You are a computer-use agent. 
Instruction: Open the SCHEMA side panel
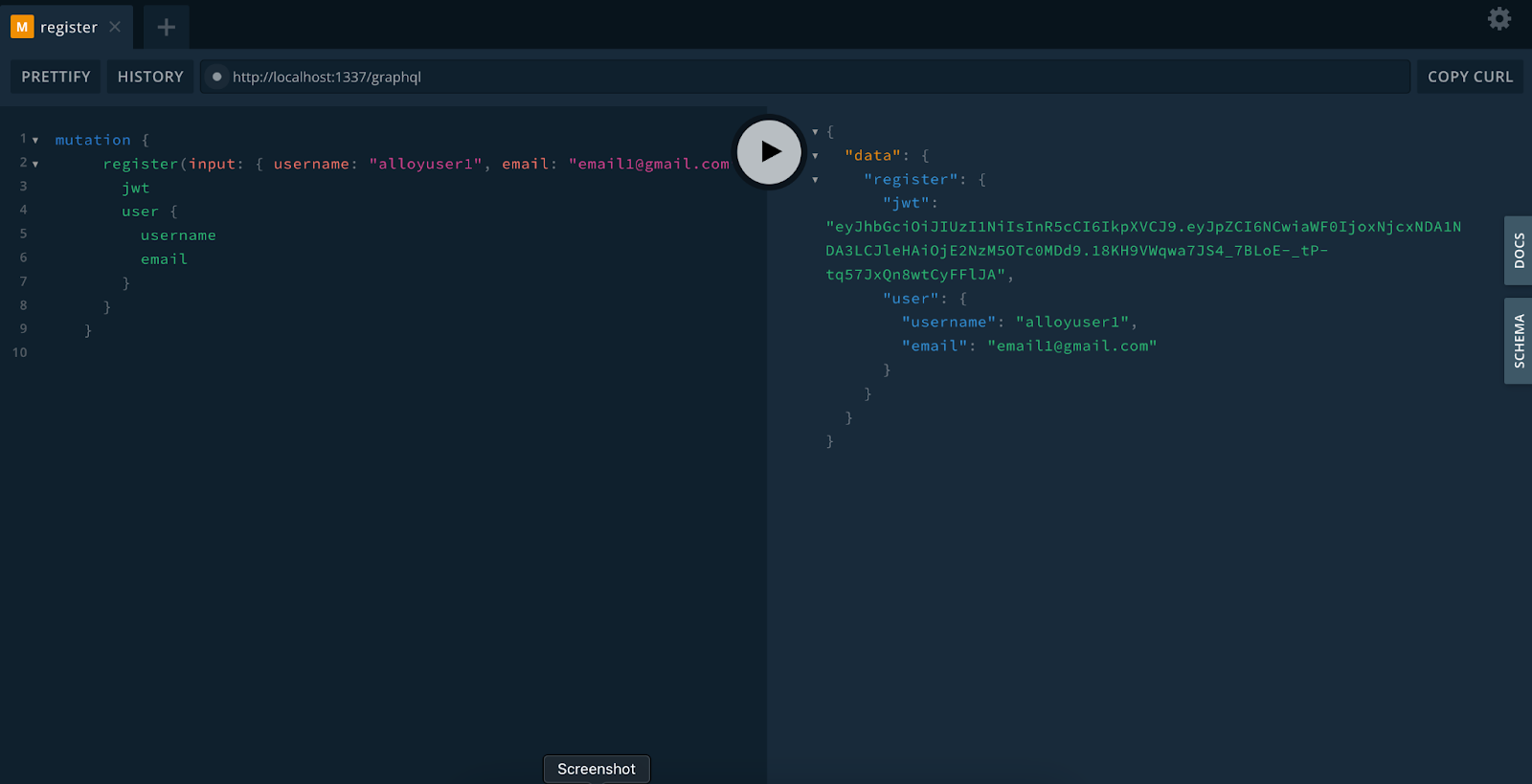[x=1519, y=341]
